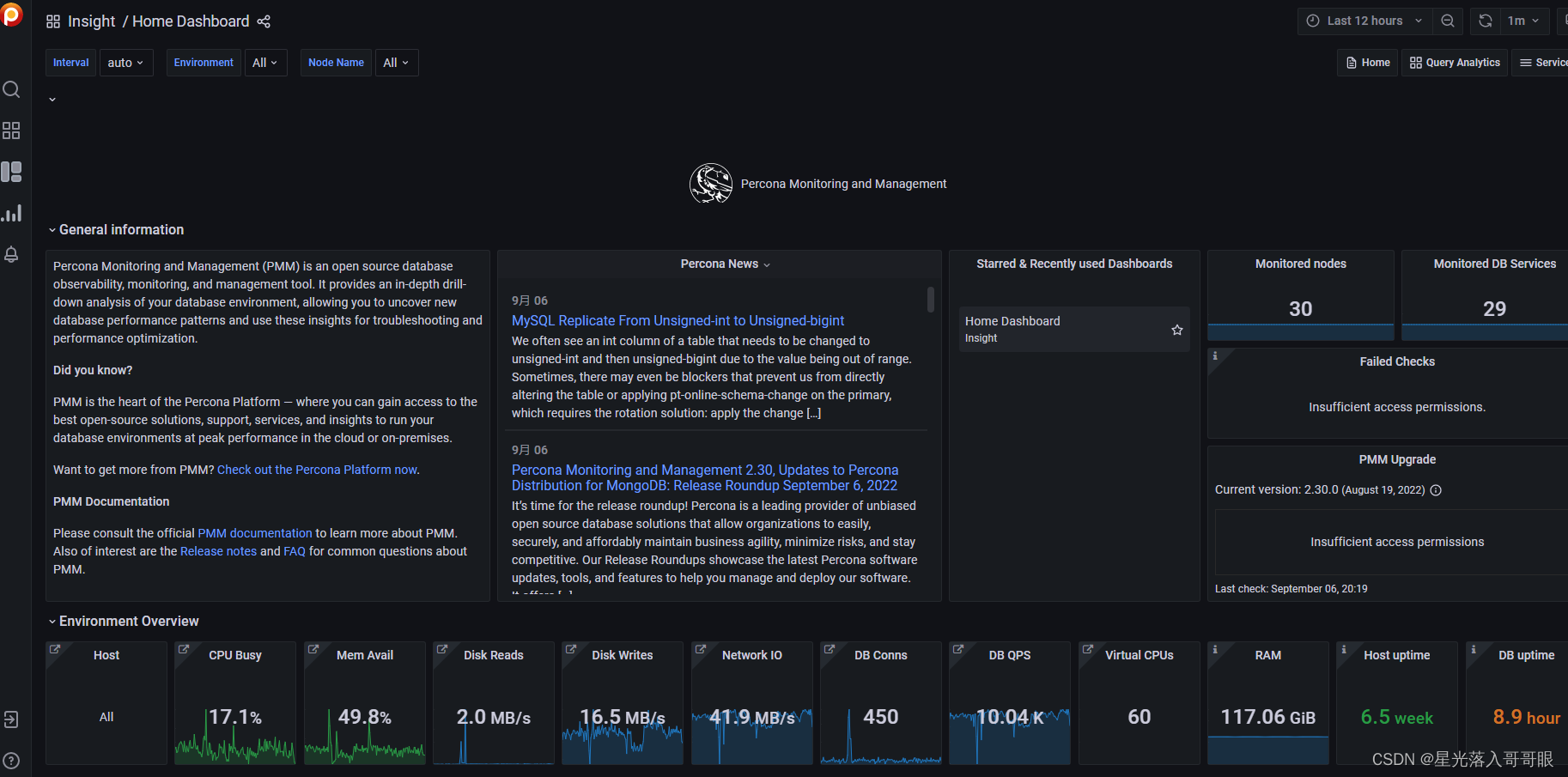The image size is (1568, 777).
Task: Click the Virtual CPUs 60 value
Action: click(1140, 717)
